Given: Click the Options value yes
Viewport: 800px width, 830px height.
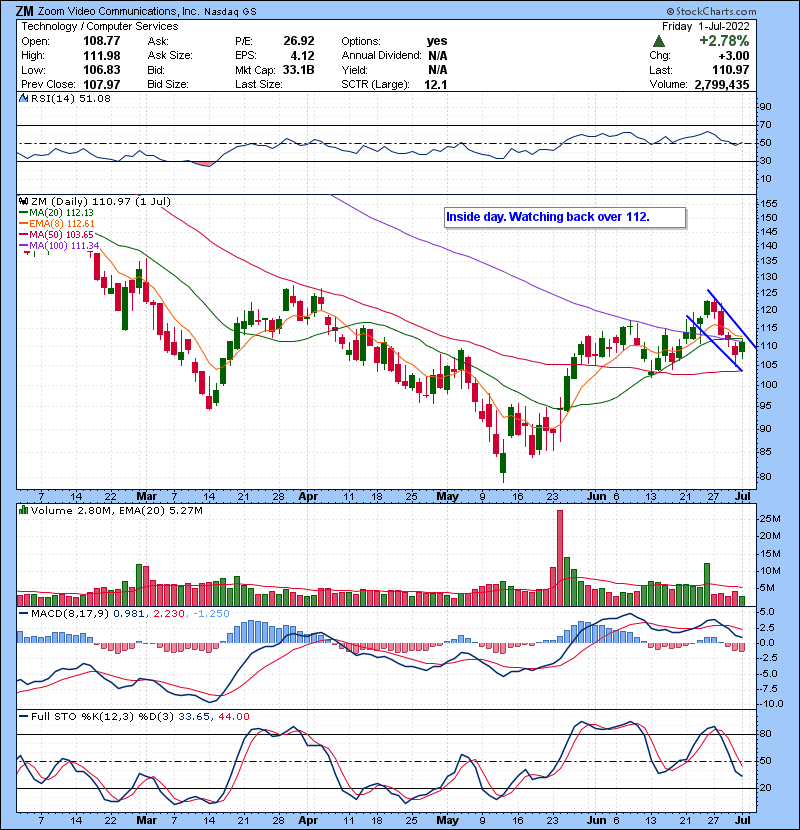Looking at the screenshot, I should [437, 41].
